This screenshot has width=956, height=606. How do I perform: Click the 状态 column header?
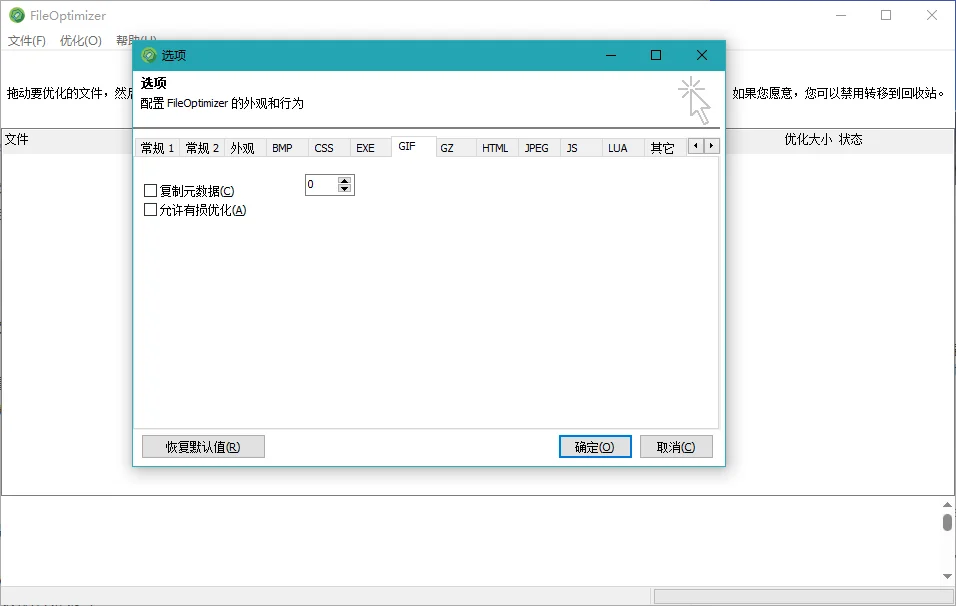point(851,140)
